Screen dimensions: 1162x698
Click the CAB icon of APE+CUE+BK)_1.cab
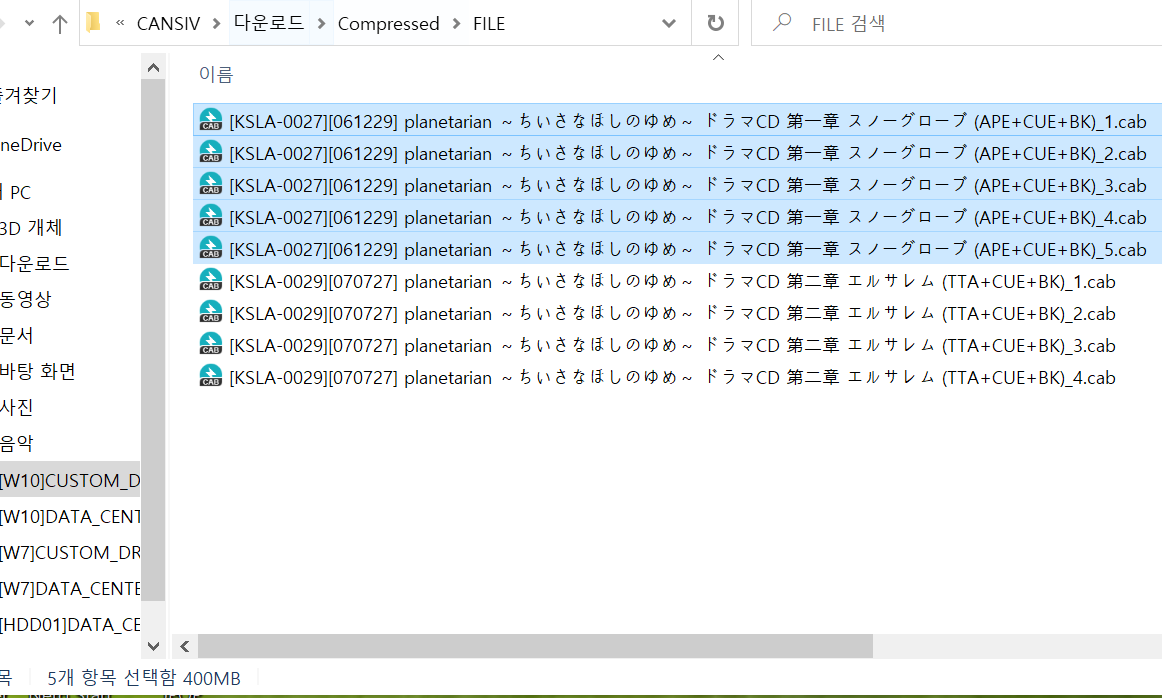coord(210,120)
